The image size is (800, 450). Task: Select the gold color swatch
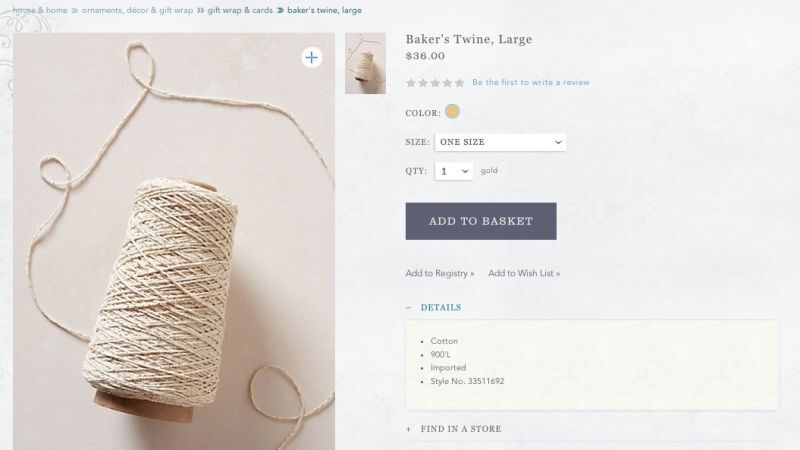click(452, 112)
